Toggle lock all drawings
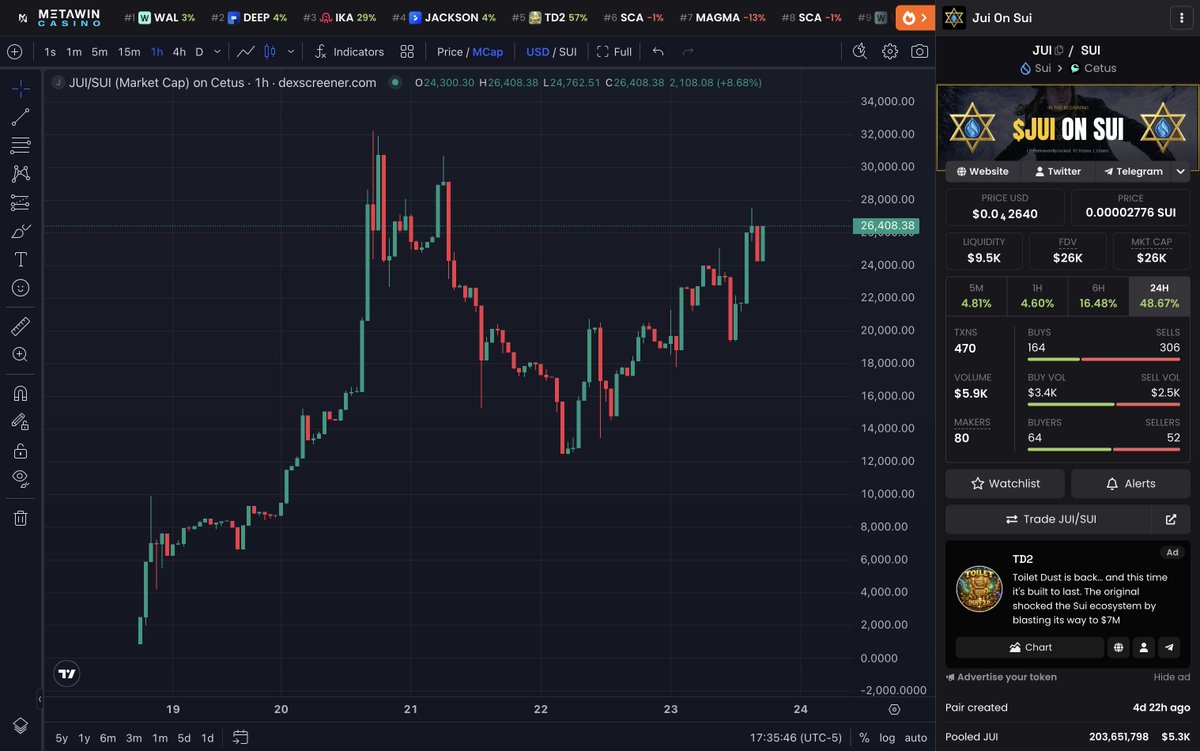1200x751 pixels. click(20, 450)
